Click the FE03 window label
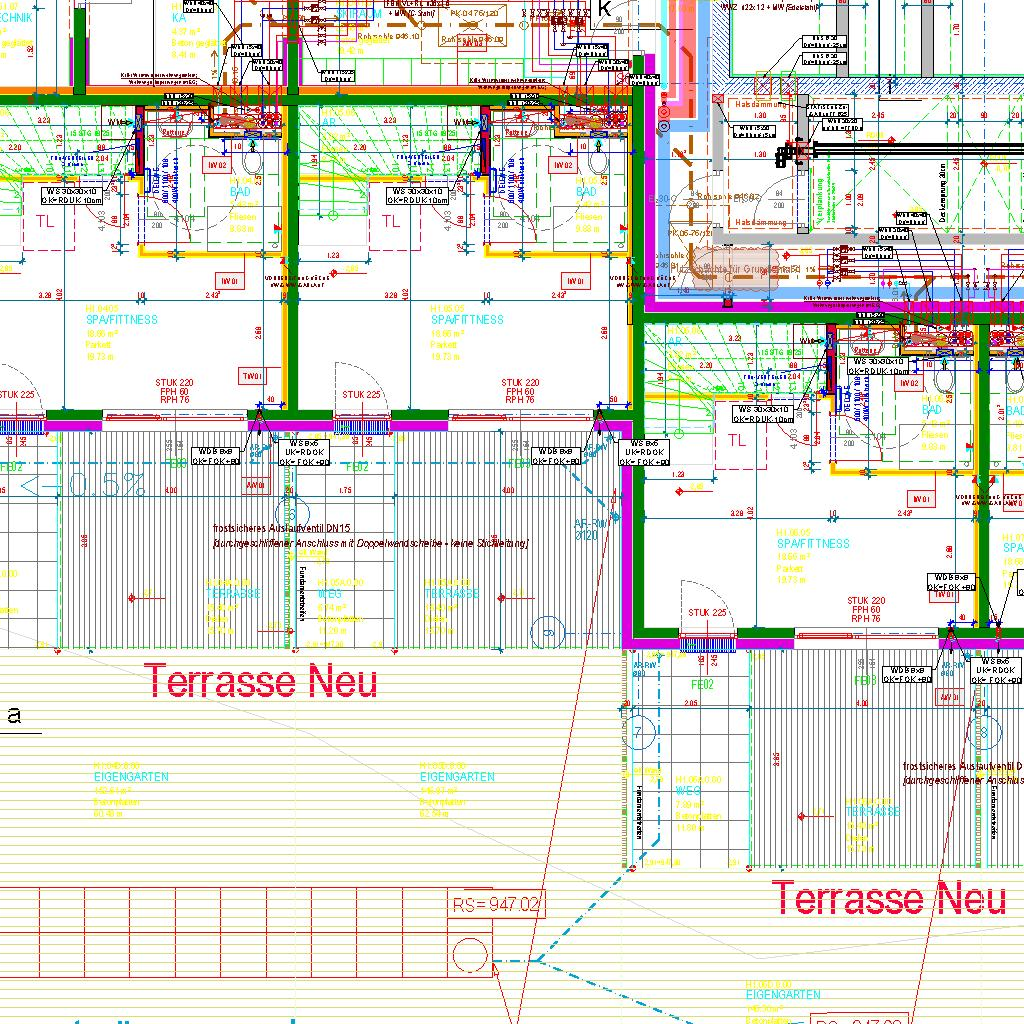Image resolution: width=1024 pixels, height=1024 pixels. click(864, 680)
